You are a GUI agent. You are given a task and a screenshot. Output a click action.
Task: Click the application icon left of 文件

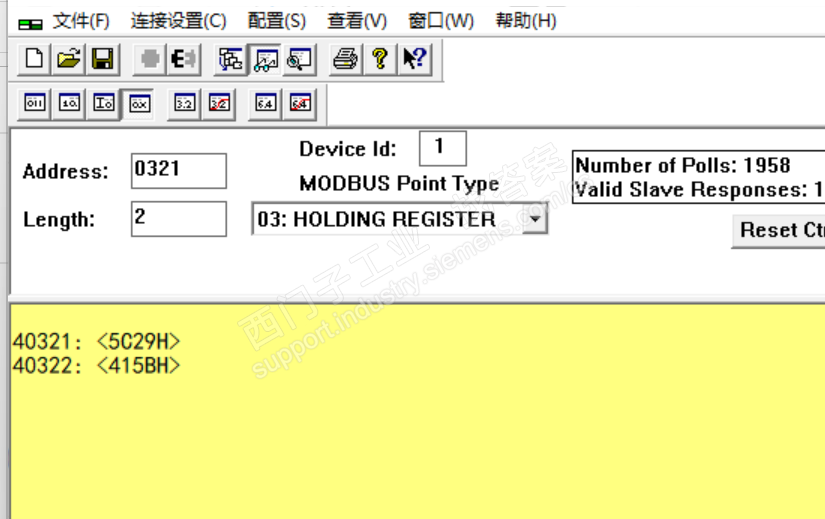pyautogui.click(x=30, y=24)
